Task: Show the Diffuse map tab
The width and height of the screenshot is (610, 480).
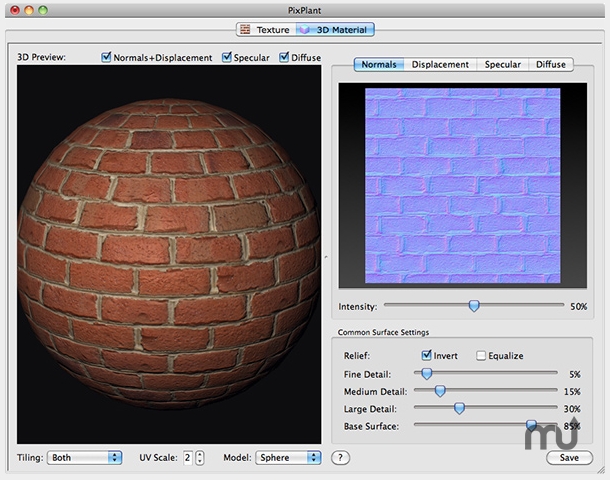Action: coord(550,65)
